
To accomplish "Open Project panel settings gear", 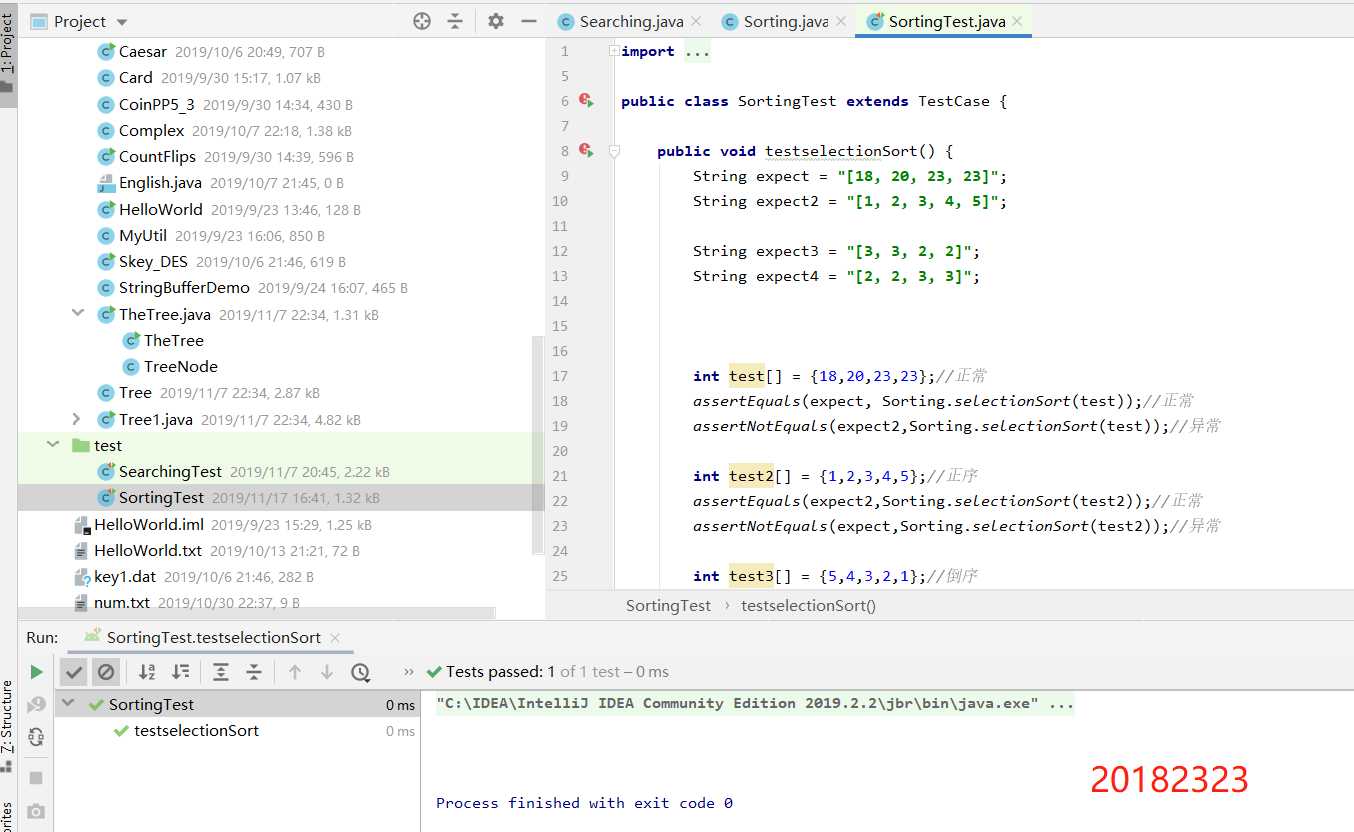I will 496,21.
